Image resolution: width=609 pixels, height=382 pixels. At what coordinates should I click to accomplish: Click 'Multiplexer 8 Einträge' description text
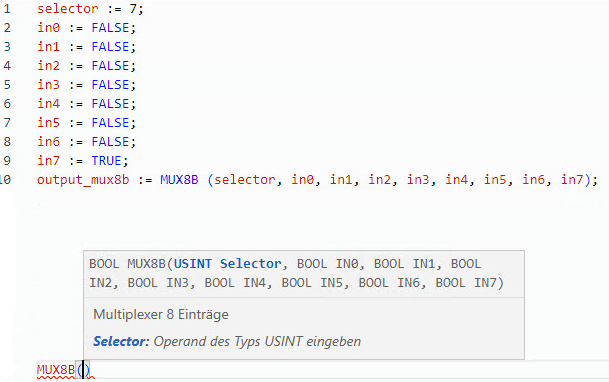(161, 314)
